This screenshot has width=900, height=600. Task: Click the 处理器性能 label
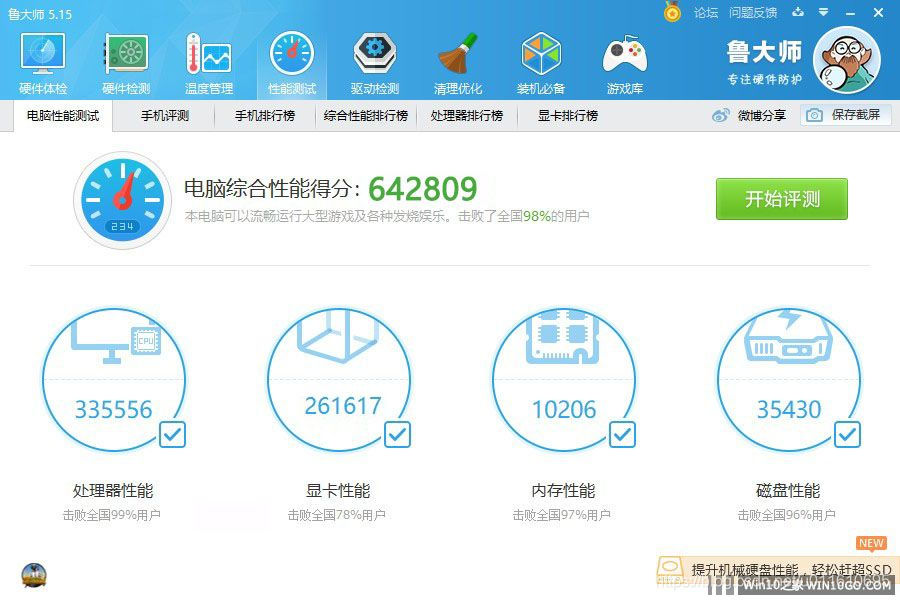pos(113,491)
